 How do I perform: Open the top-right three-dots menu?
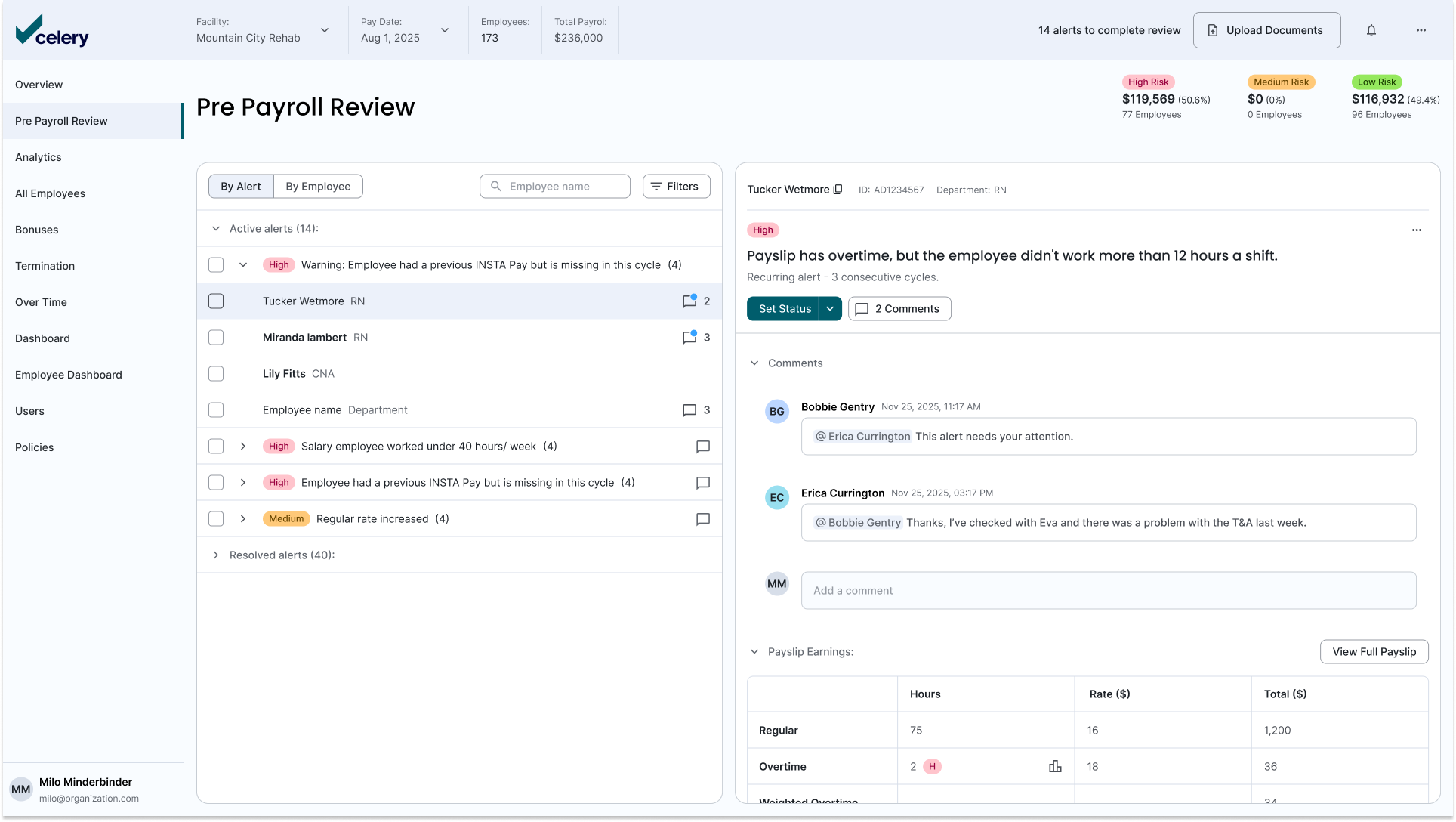tap(1421, 30)
